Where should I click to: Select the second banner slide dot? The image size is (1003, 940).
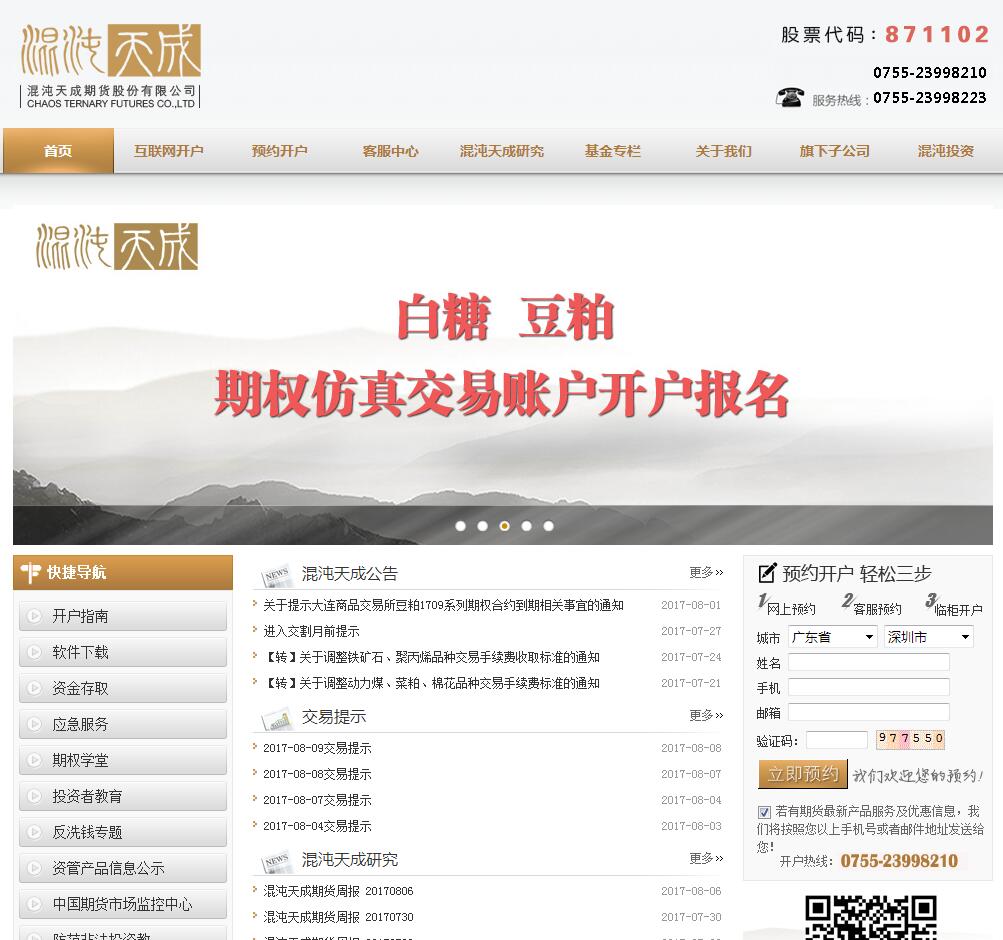coord(482,526)
